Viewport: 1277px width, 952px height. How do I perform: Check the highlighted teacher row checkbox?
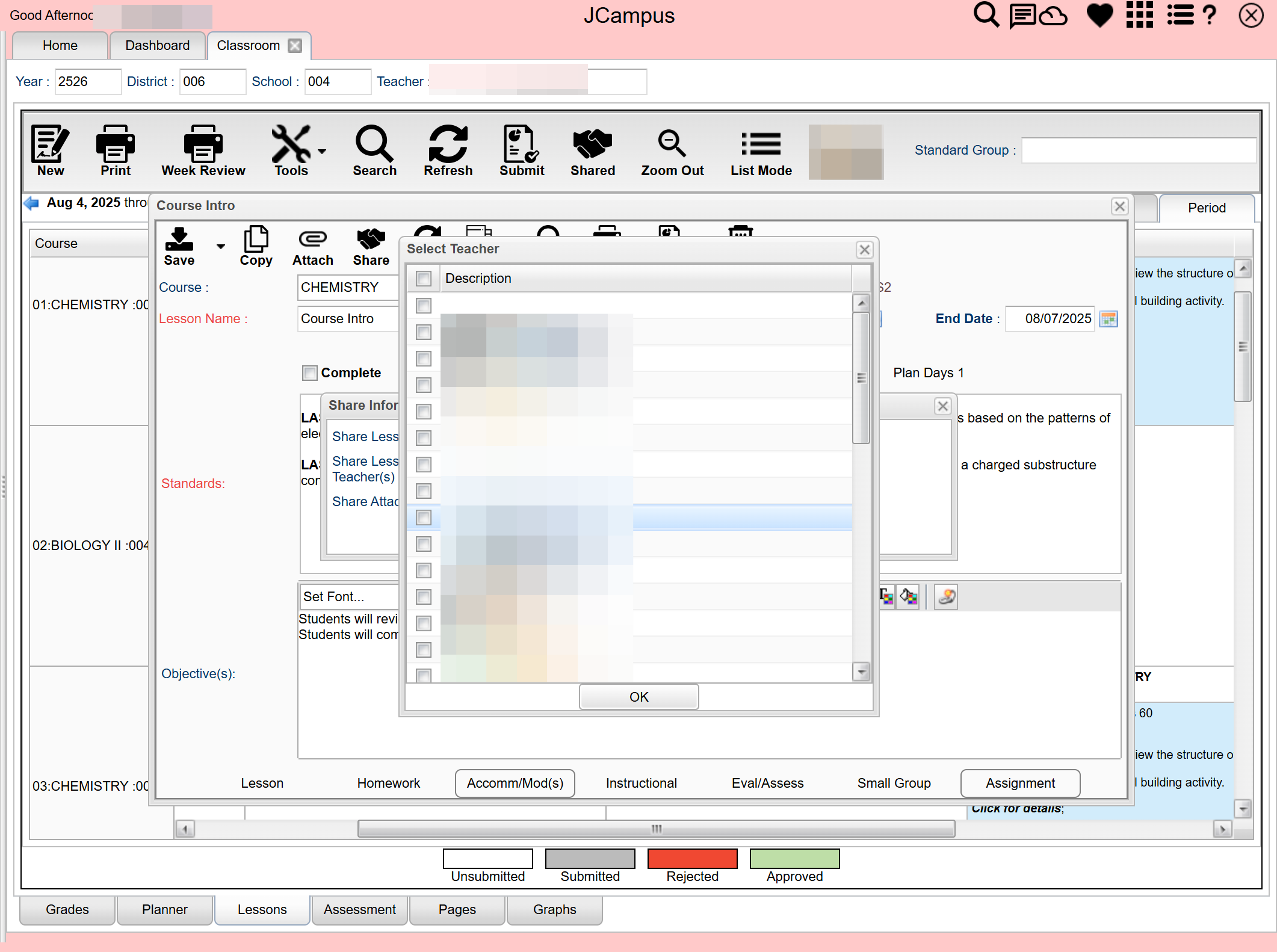coord(424,518)
